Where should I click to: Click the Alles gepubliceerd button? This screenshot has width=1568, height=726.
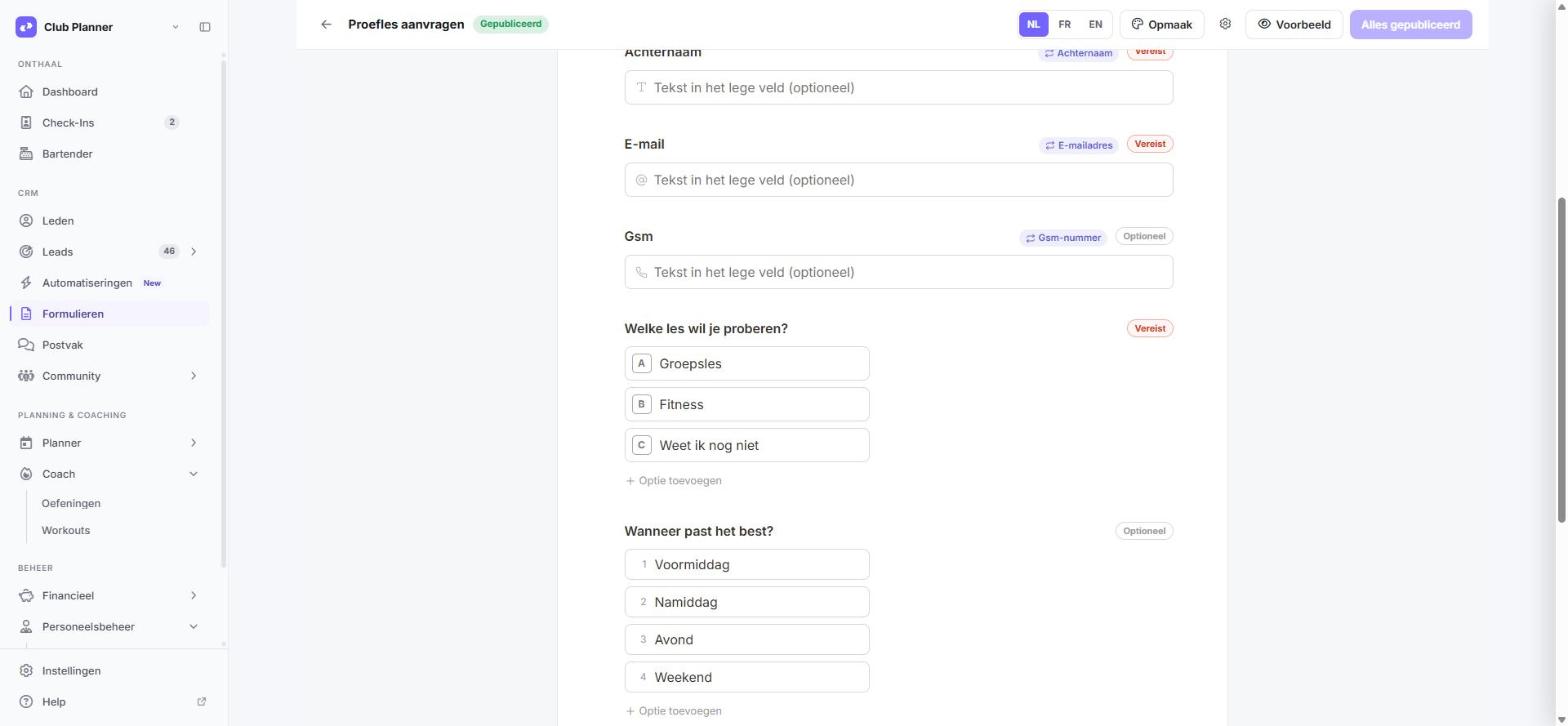click(1410, 24)
